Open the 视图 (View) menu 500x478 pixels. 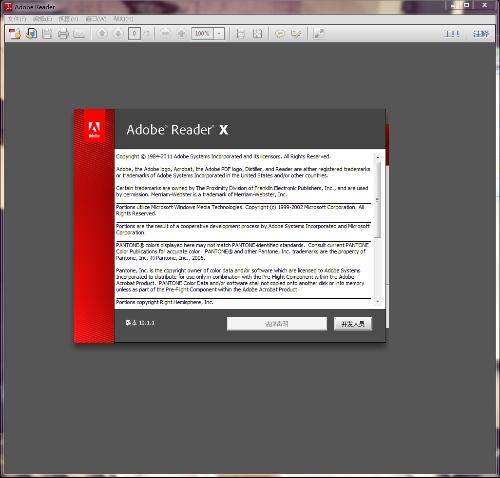[68, 19]
